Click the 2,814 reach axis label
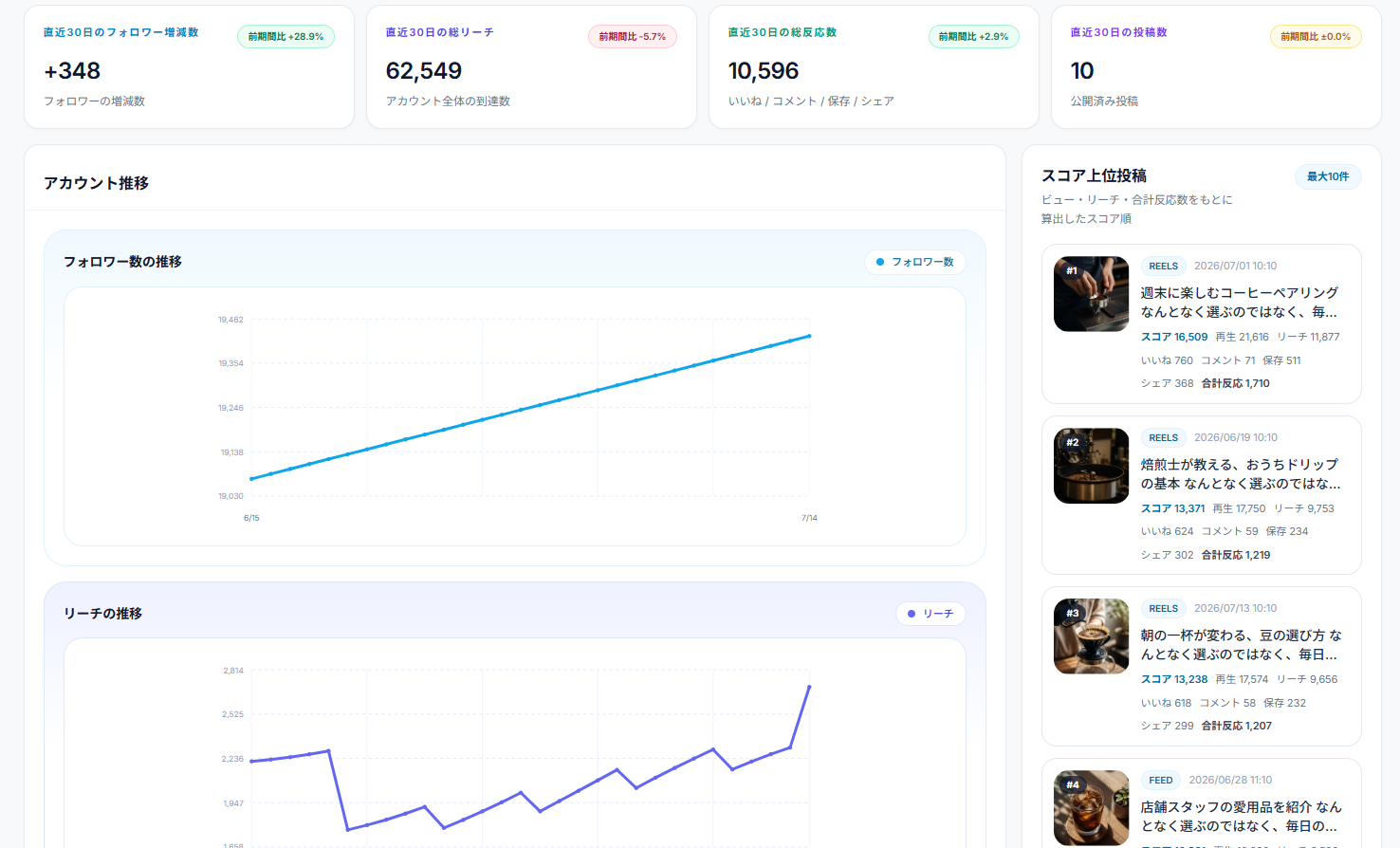The image size is (1400, 848). click(x=233, y=671)
